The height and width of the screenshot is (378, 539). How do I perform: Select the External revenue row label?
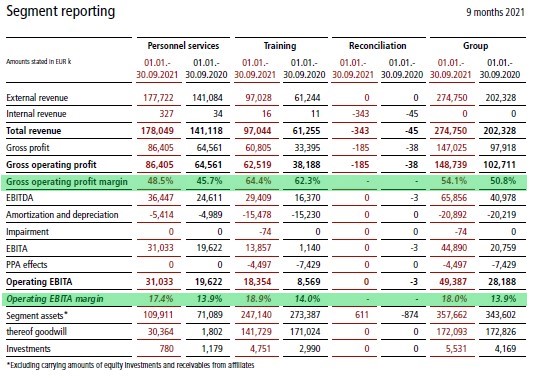[37, 98]
